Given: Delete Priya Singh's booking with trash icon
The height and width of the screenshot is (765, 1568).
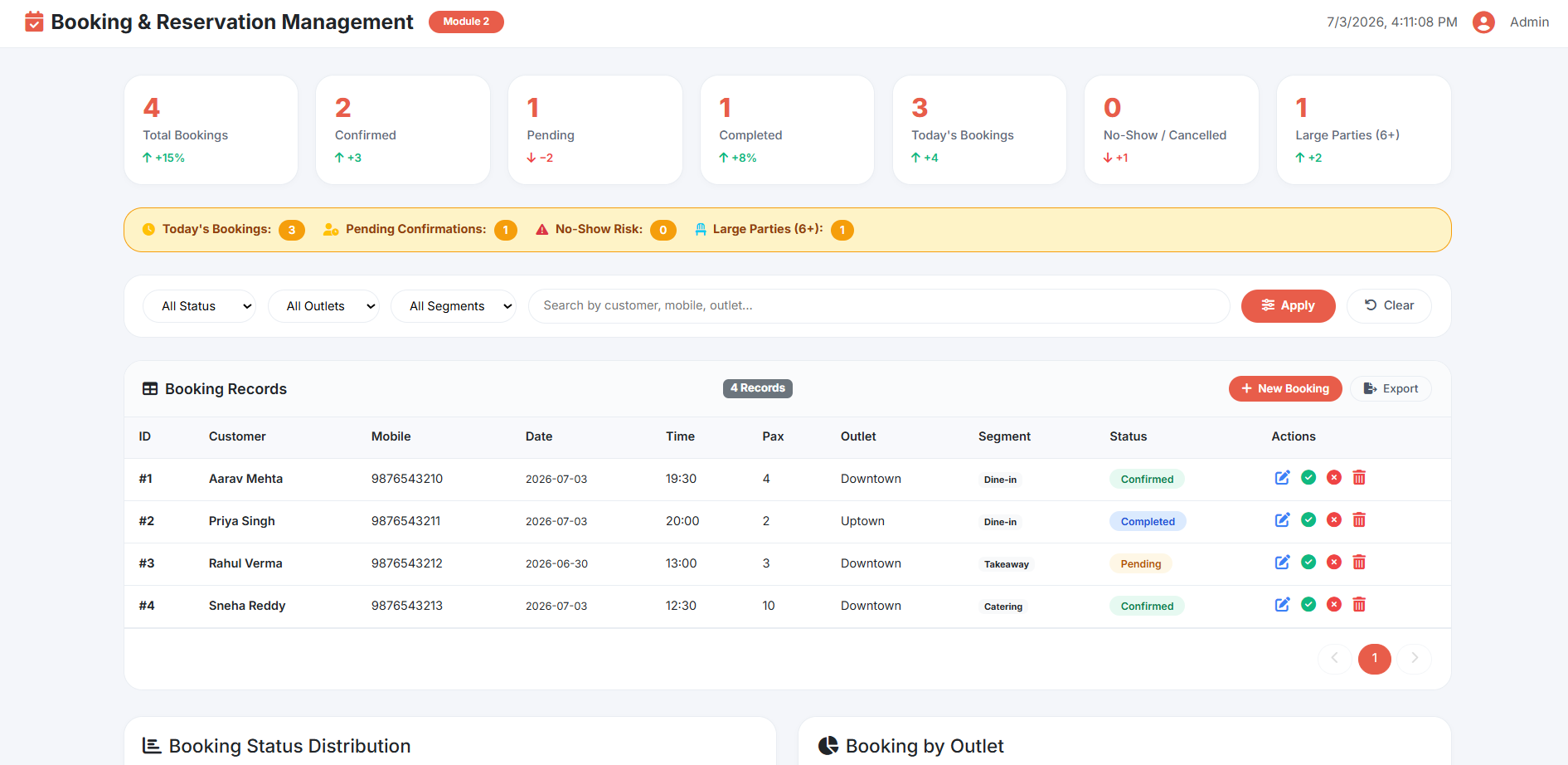Looking at the screenshot, I should pyautogui.click(x=1359, y=520).
